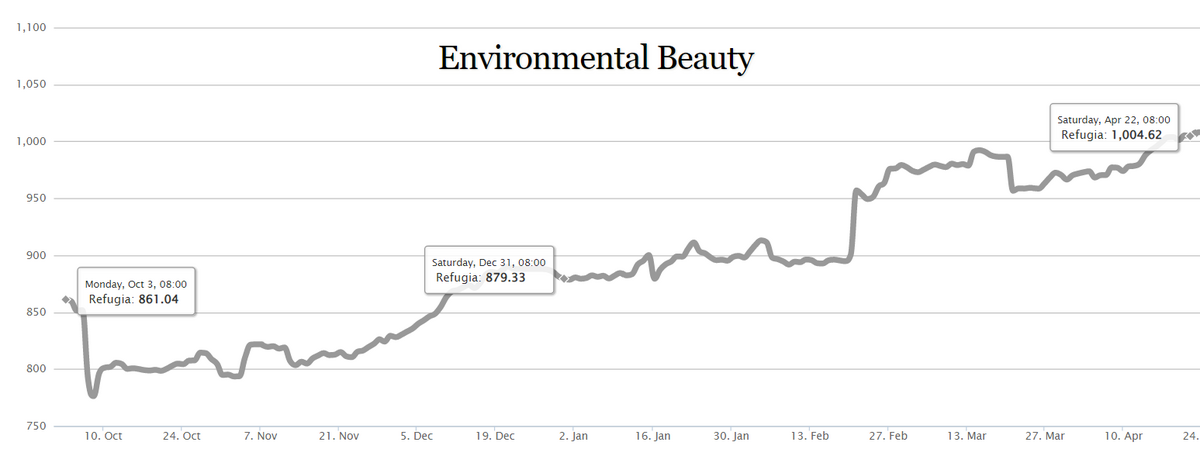
Task: Click the 1,100 y-axis label
Action: [x=32, y=28]
